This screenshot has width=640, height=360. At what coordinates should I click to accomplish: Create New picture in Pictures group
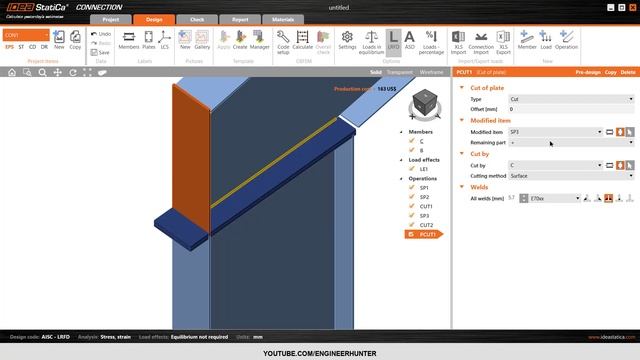(185, 40)
